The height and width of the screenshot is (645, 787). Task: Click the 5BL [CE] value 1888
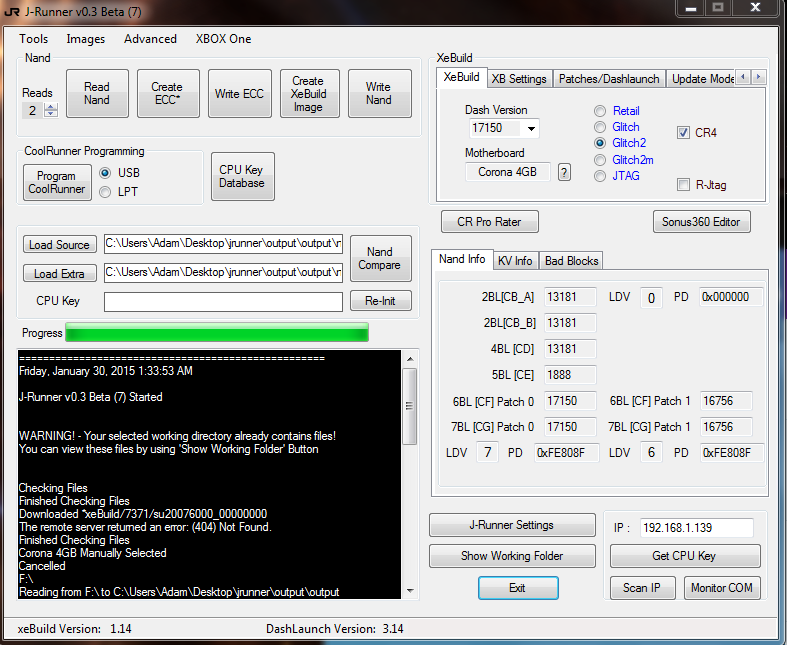click(570, 375)
